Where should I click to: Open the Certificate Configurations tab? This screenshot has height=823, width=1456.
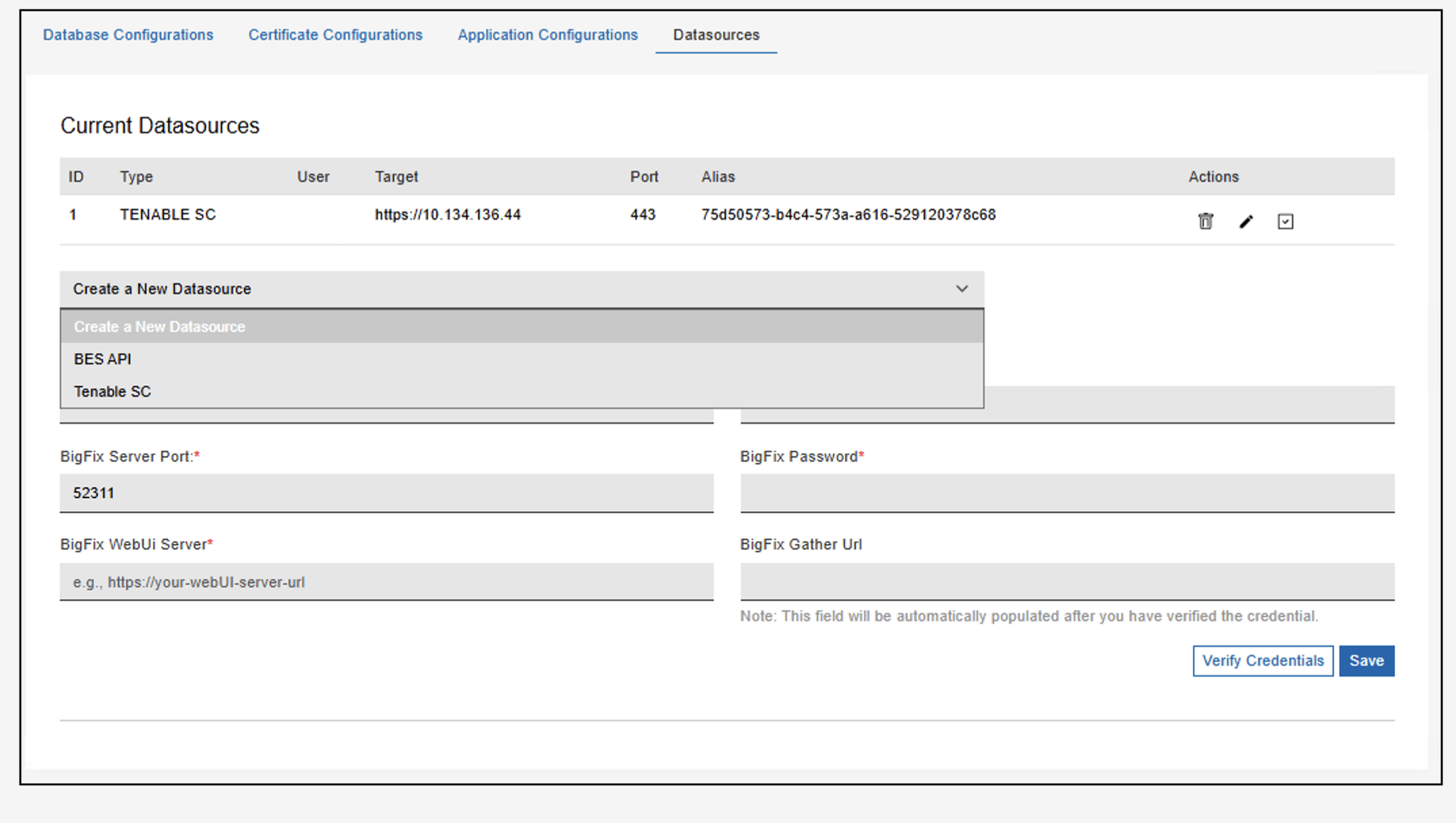tap(335, 35)
